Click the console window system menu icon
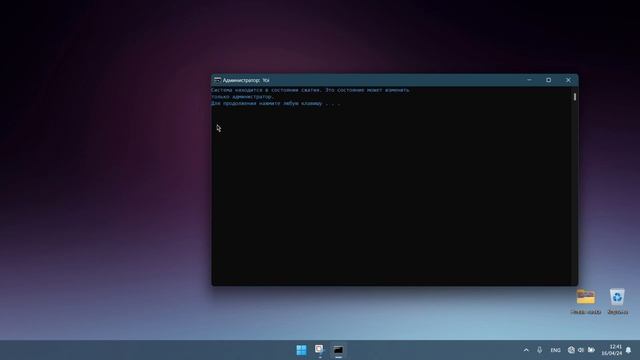 point(218,80)
